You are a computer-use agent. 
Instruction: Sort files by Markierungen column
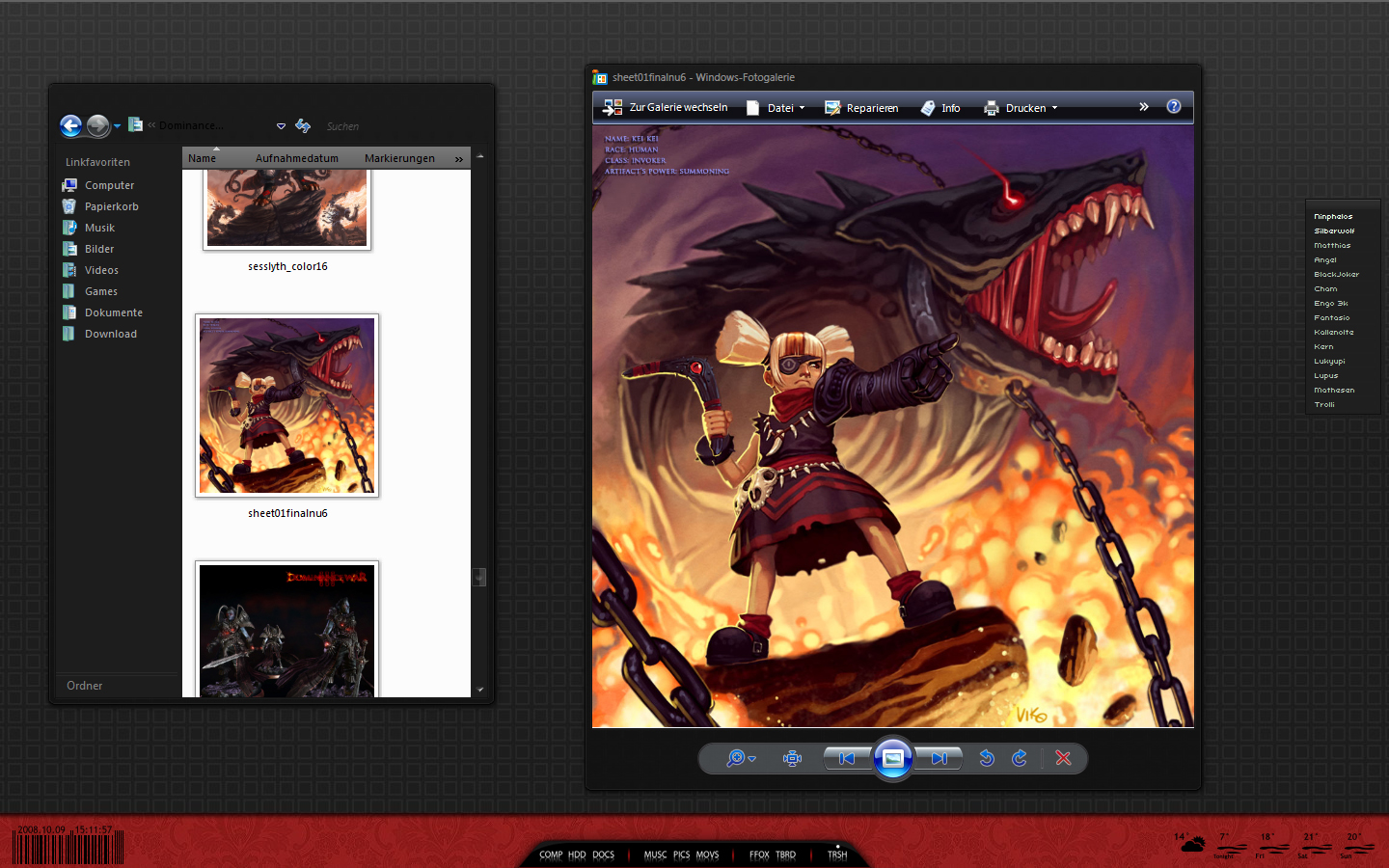pos(401,158)
